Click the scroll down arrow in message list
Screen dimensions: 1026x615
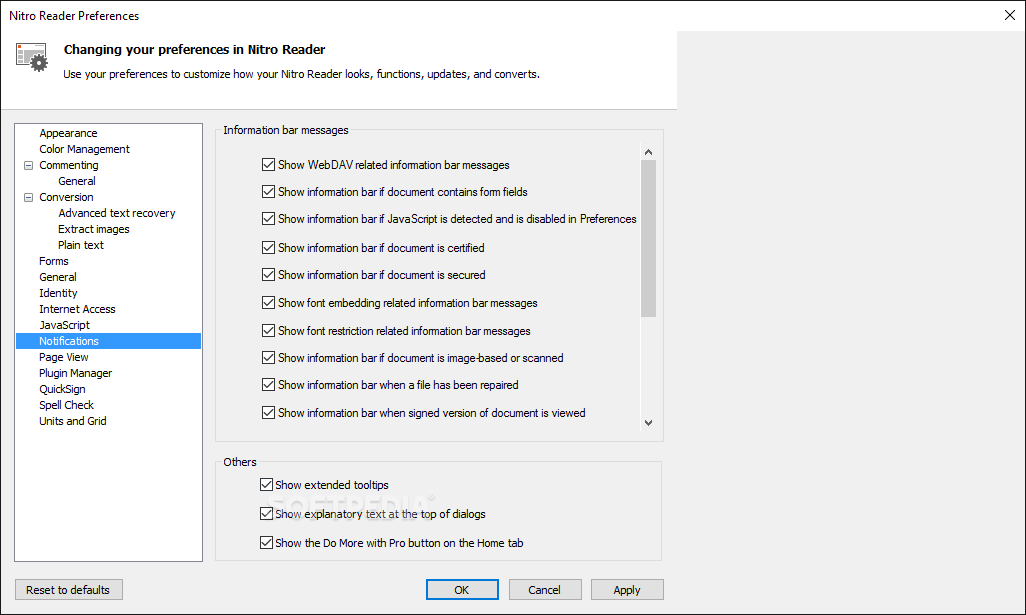648,423
